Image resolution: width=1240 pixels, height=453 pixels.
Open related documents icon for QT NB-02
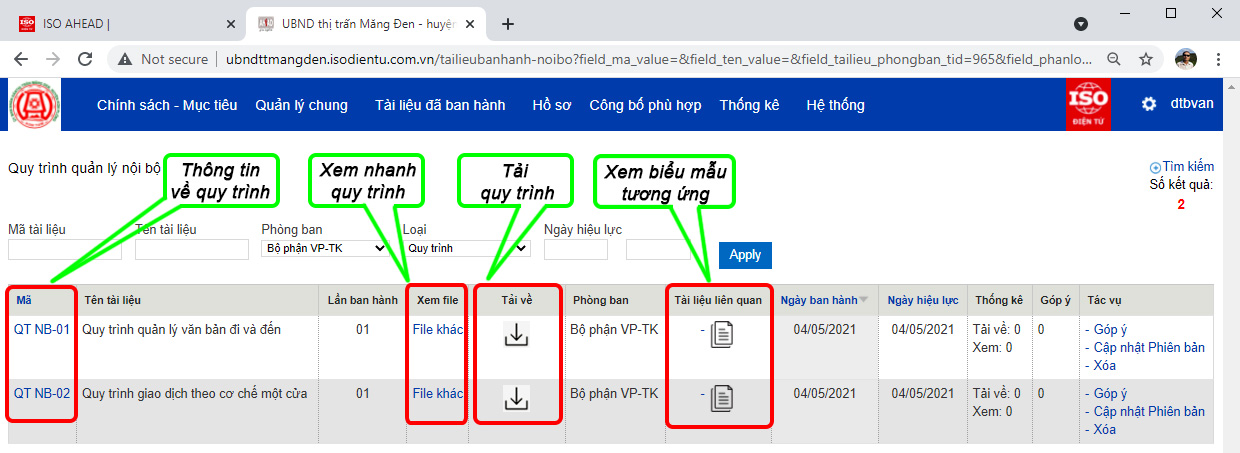(722, 399)
